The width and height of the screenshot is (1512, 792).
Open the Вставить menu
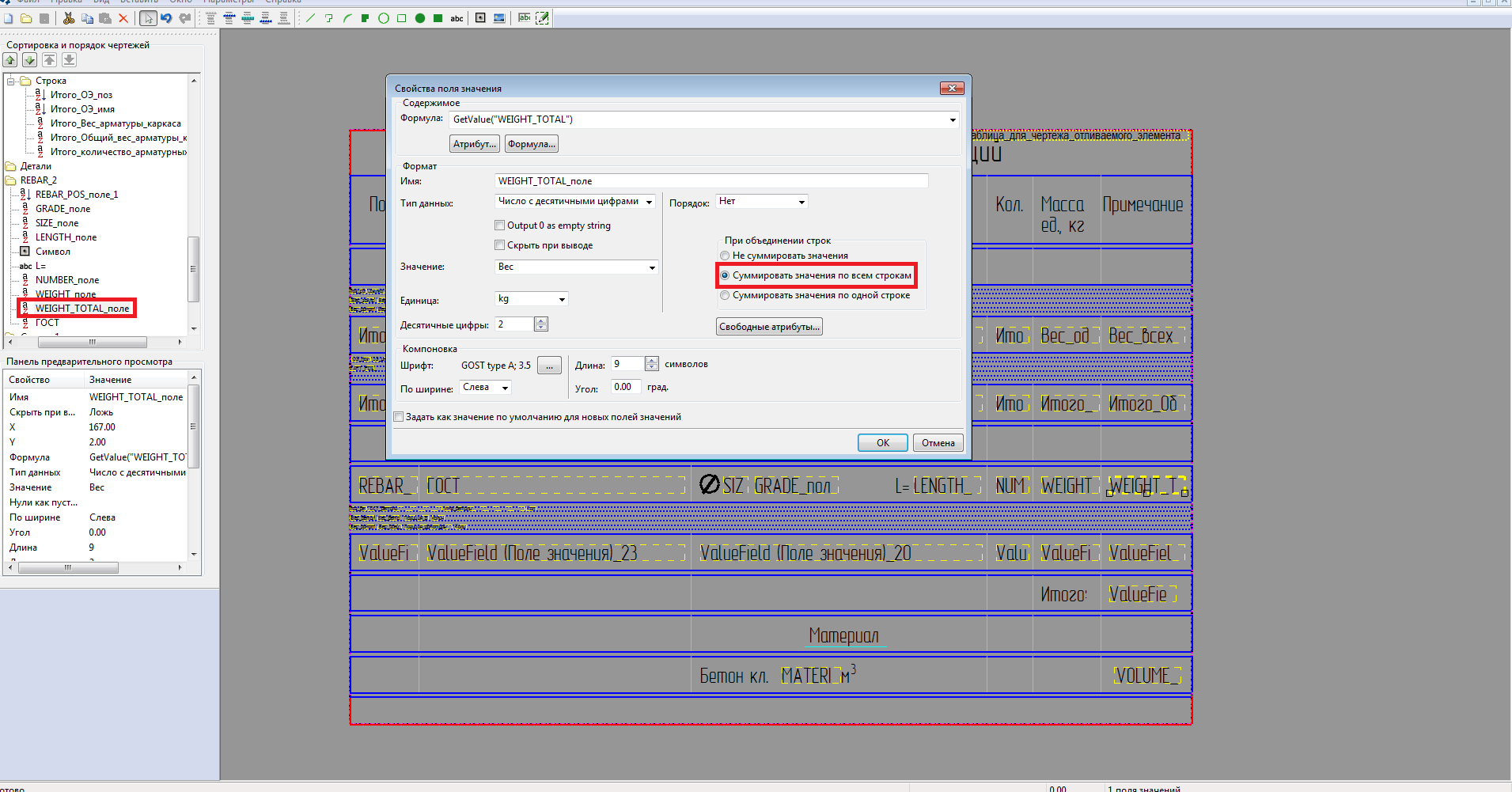[x=139, y=2]
